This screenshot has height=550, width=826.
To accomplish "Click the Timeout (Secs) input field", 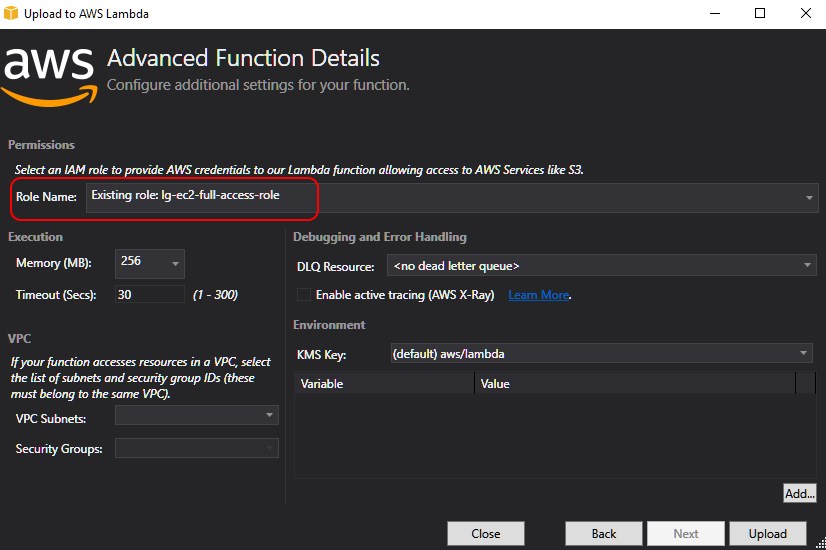I will [x=150, y=295].
